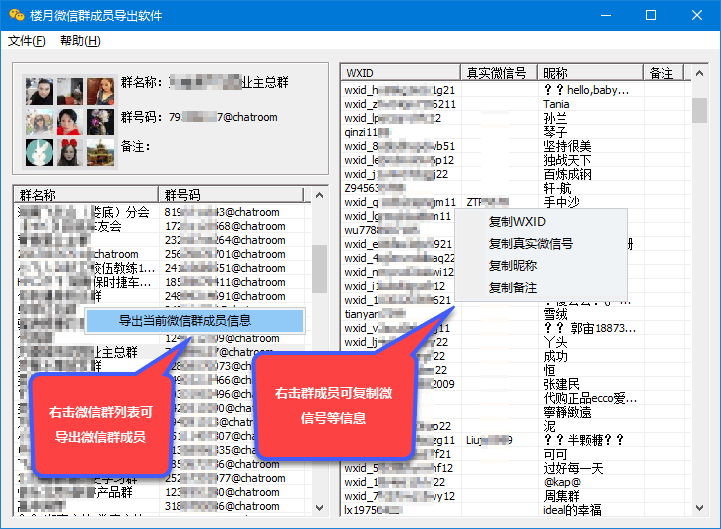Select group row ending 资伍教练1...
This screenshot has width=721, height=529.
pyautogui.click(x=163, y=268)
